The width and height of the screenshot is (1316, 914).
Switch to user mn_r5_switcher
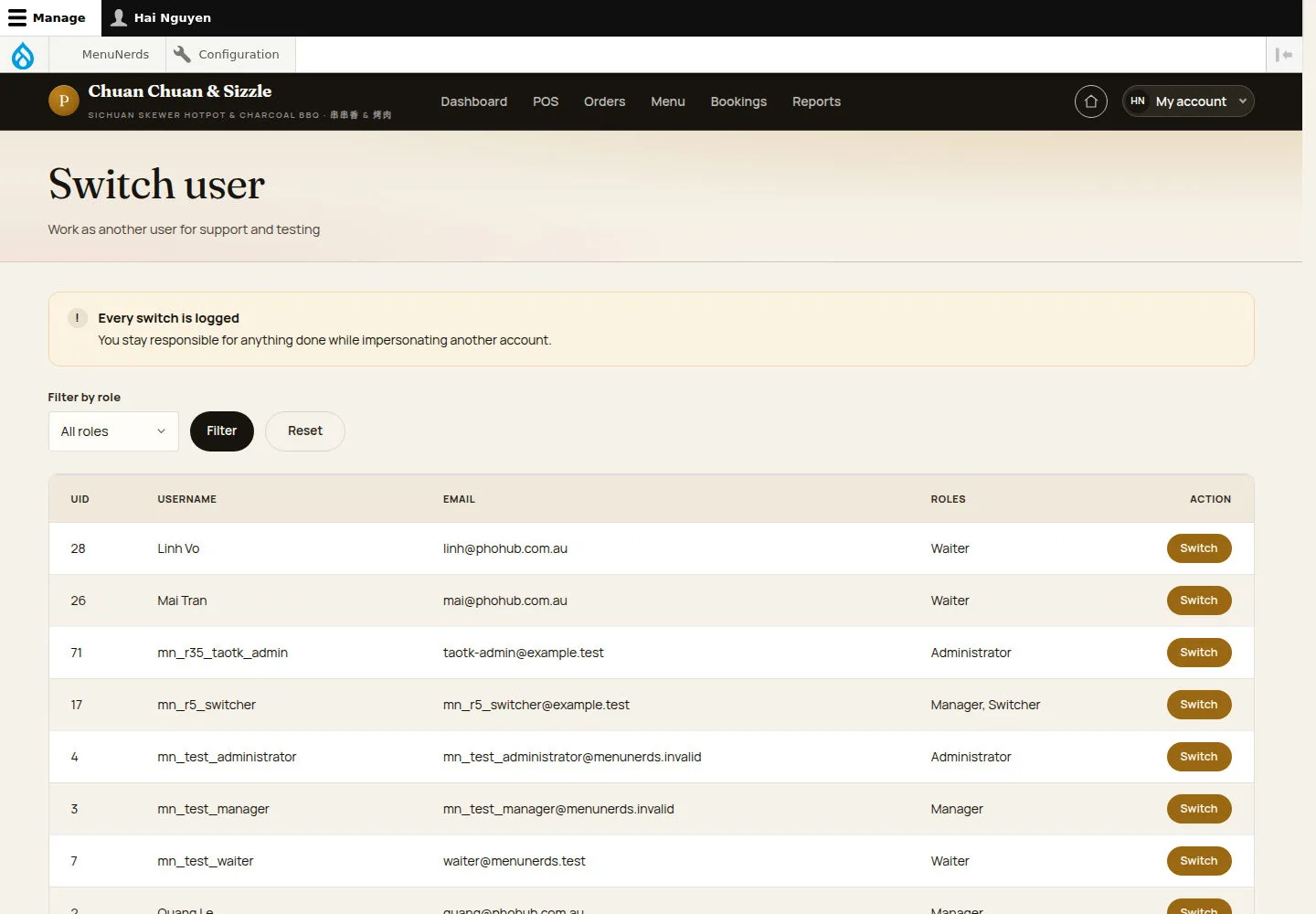tap(1199, 705)
